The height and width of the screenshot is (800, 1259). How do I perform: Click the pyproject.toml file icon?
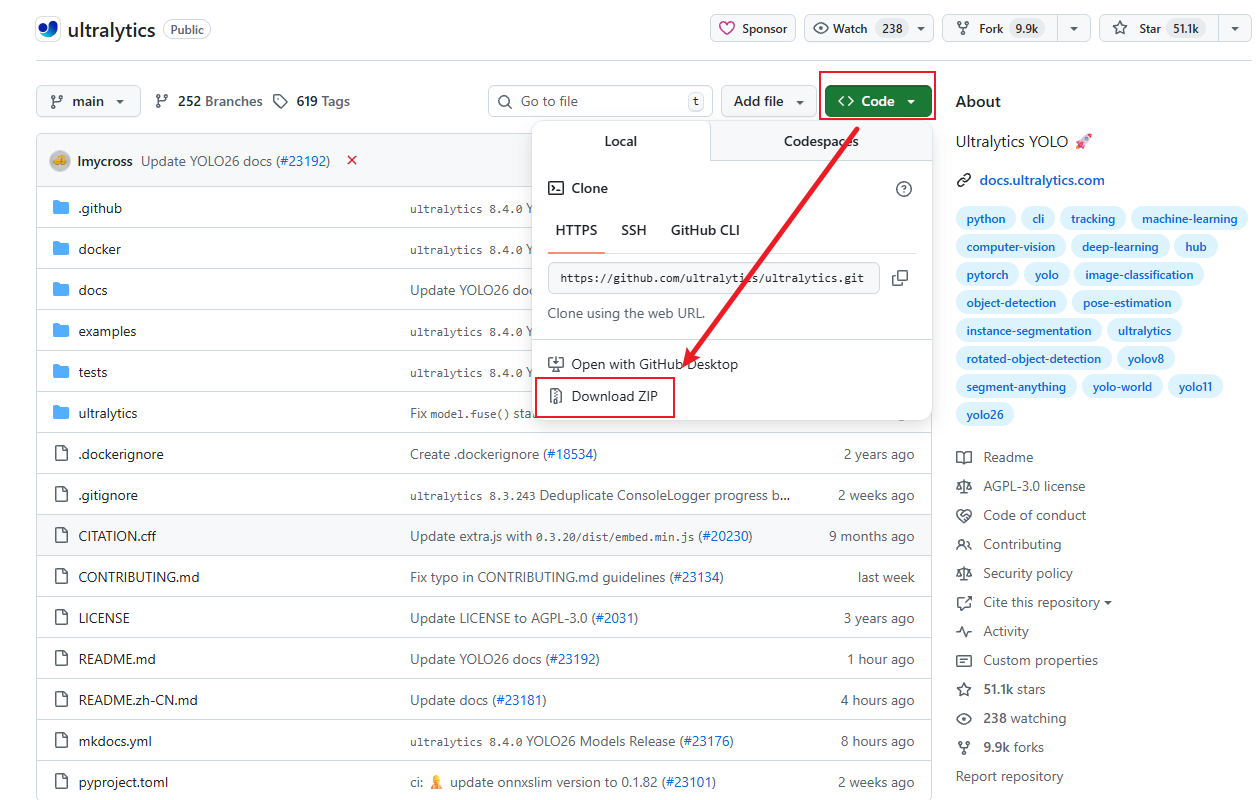[61, 782]
